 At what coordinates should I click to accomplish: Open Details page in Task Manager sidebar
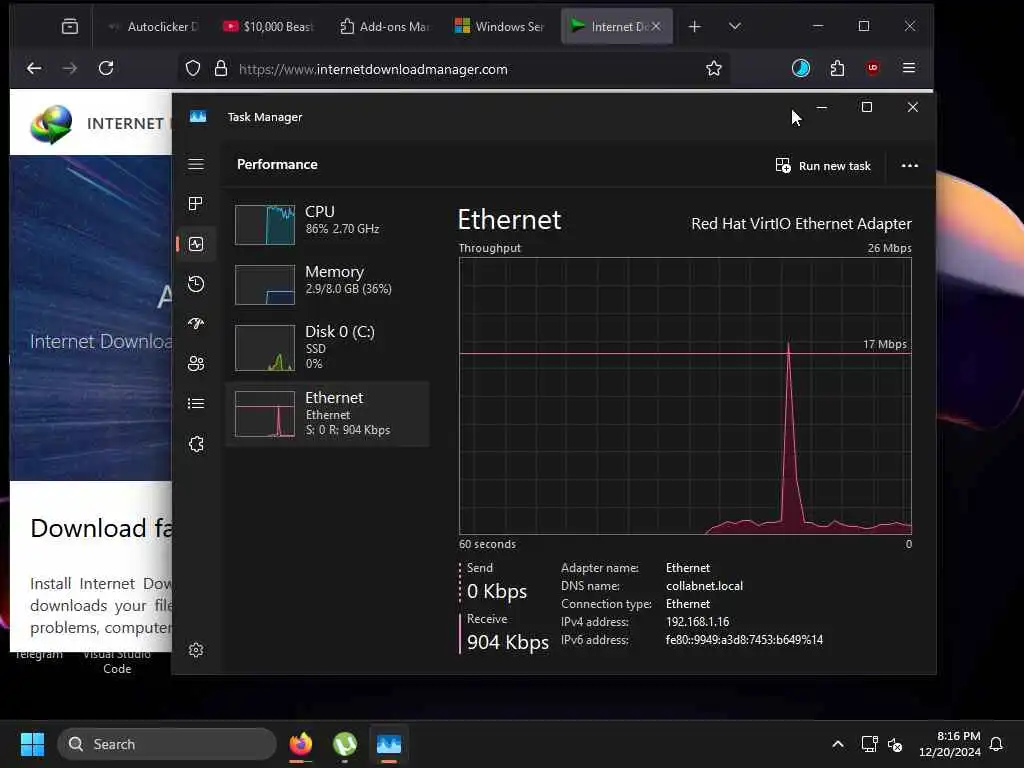coord(196,404)
